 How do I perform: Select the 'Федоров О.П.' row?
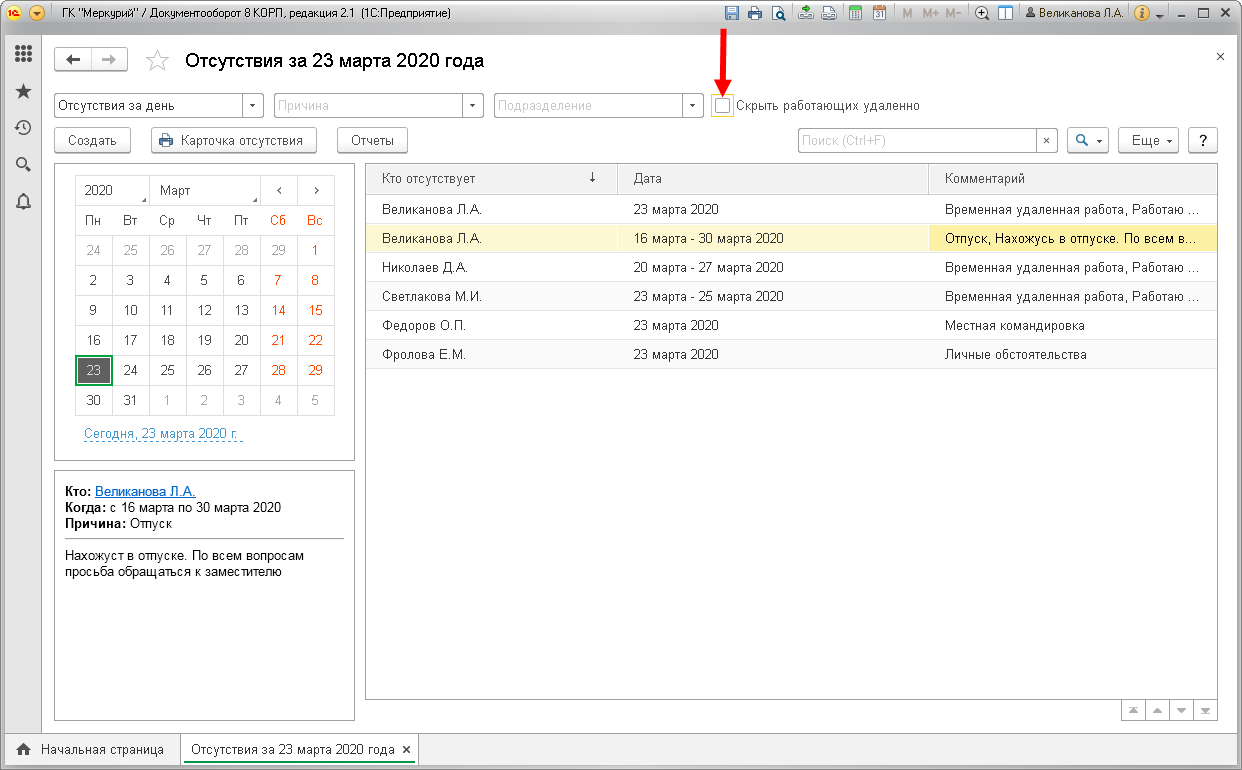pyautogui.click(x=791, y=325)
